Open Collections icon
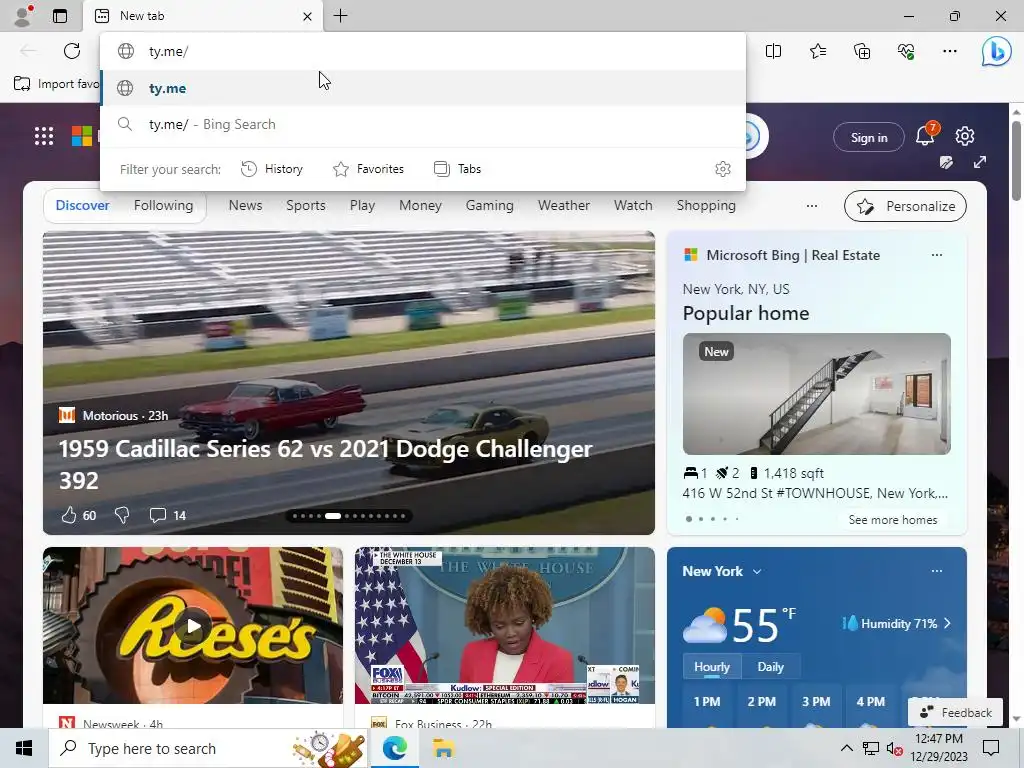 pyautogui.click(x=862, y=51)
